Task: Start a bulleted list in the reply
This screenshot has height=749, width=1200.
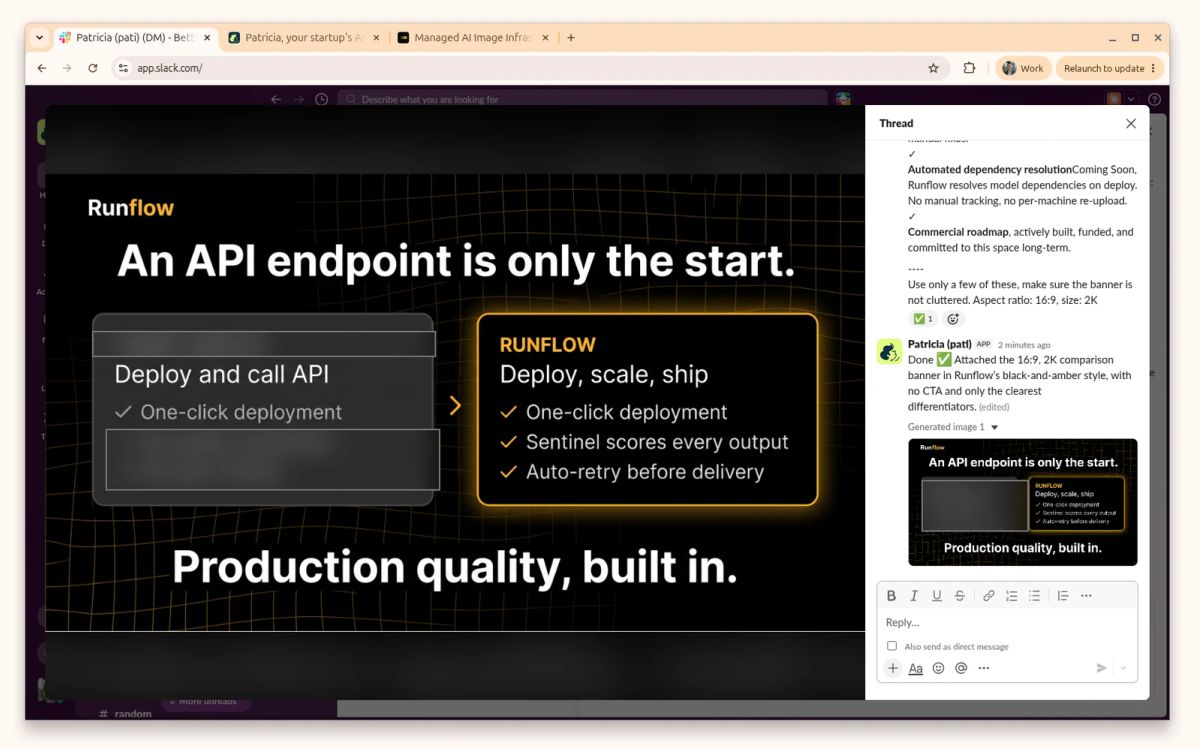Action: (x=1035, y=596)
